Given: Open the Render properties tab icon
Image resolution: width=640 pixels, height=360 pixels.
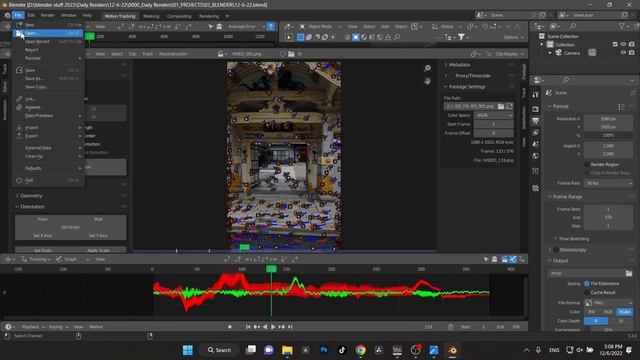Looking at the screenshot, I should (x=536, y=109).
